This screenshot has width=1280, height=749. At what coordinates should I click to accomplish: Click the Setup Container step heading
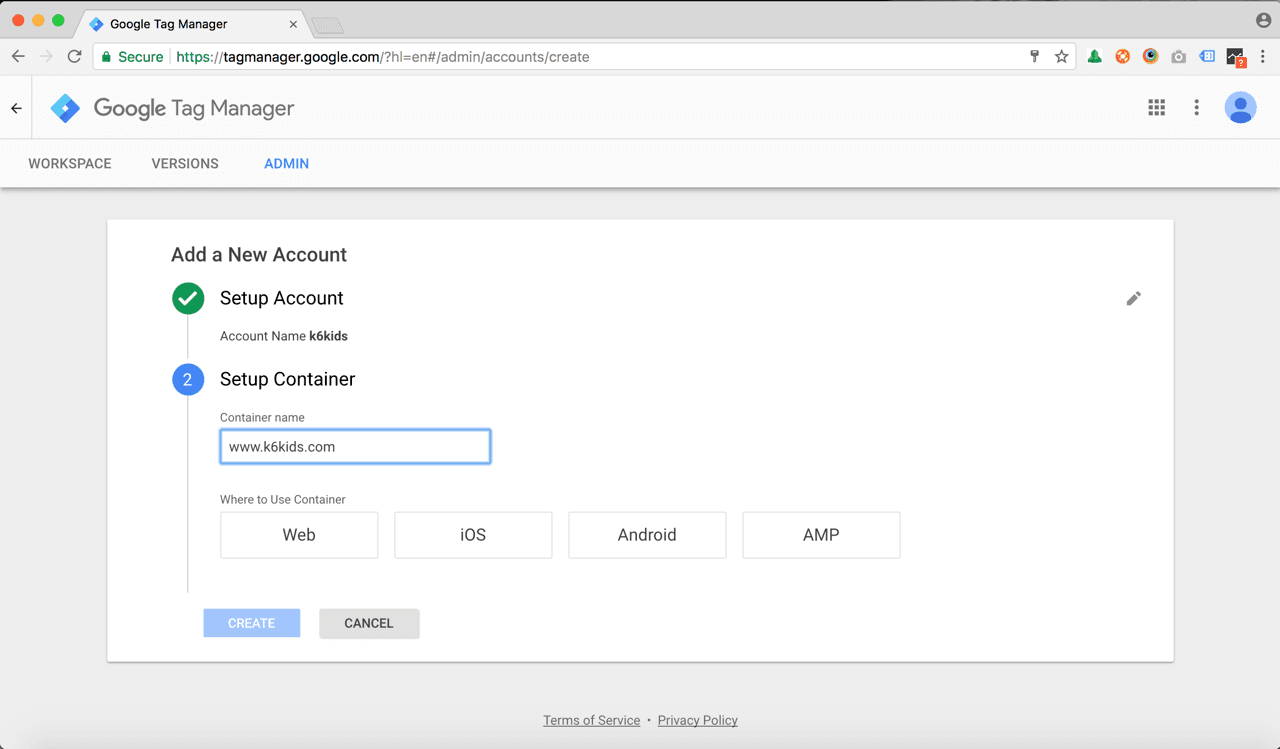287,379
